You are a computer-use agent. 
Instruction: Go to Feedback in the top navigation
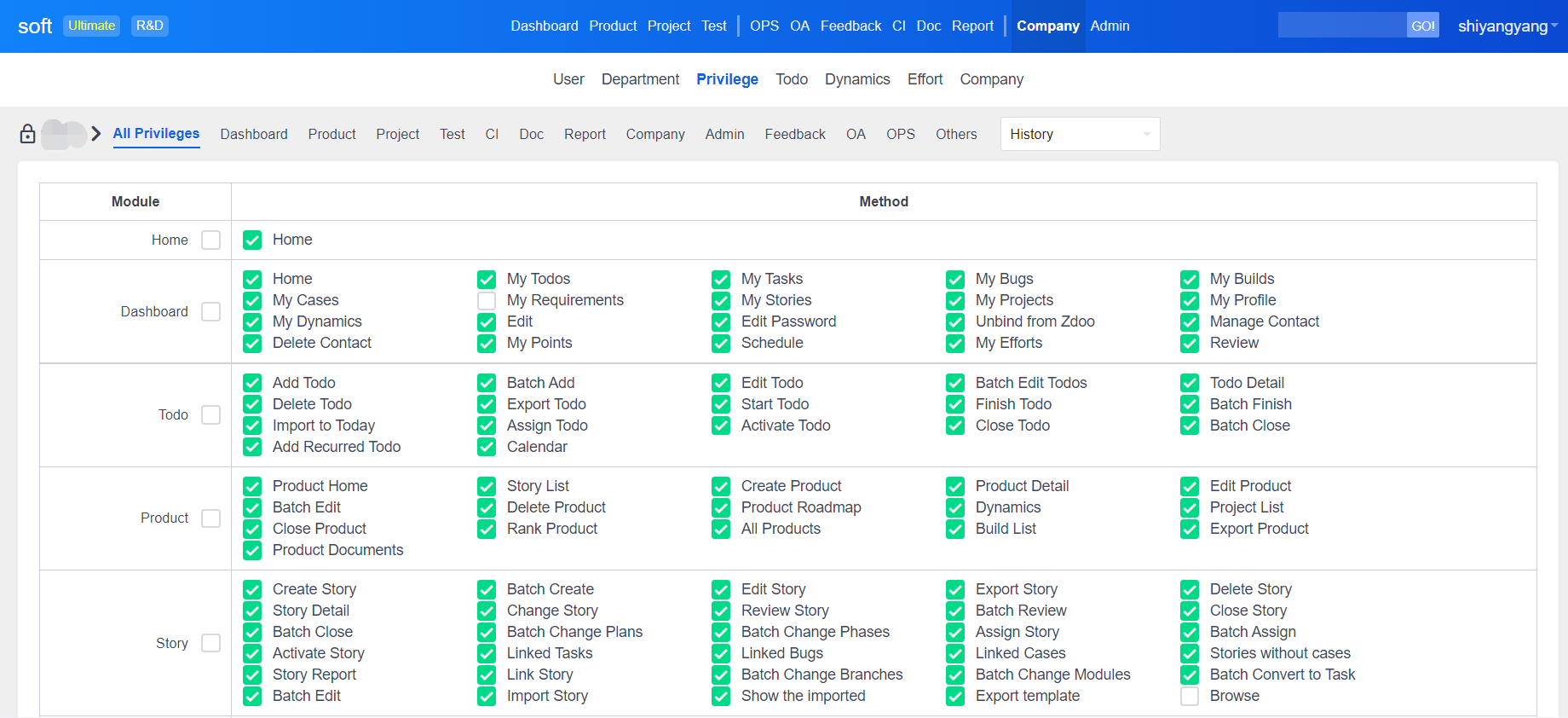(x=850, y=26)
